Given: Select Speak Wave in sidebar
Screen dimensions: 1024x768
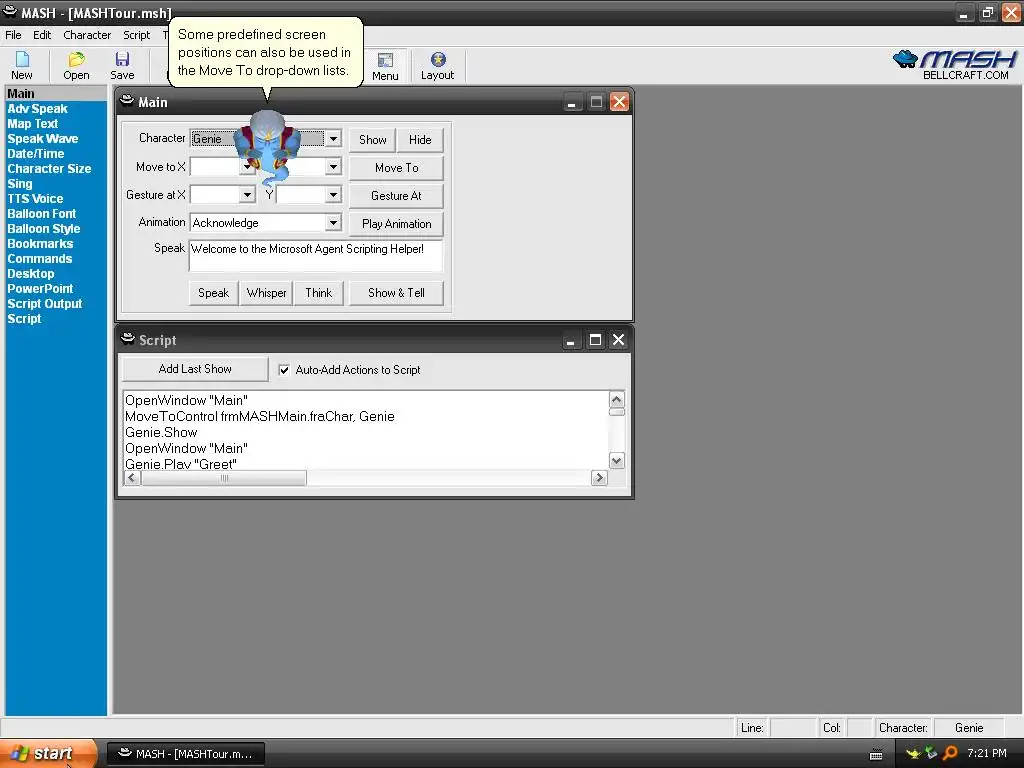Looking at the screenshot, I should pyautogui.click(x=42, y=138).
